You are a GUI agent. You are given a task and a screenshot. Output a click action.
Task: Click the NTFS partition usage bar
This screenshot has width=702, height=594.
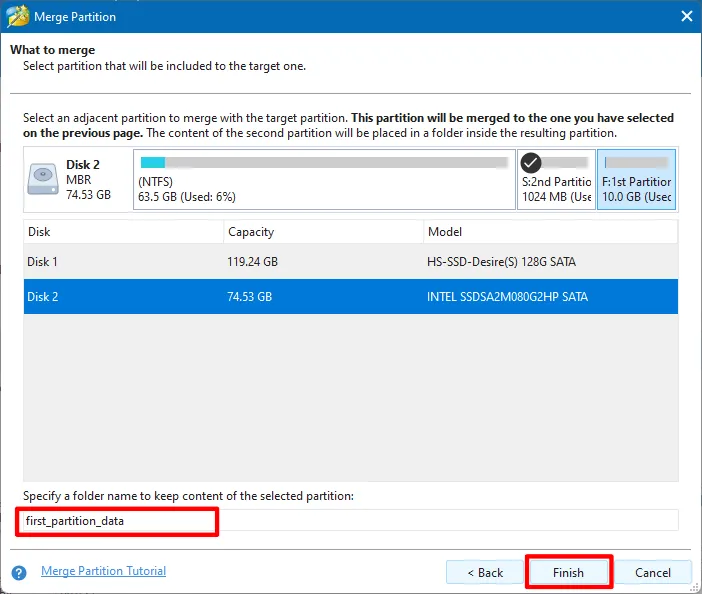point(324,162)
